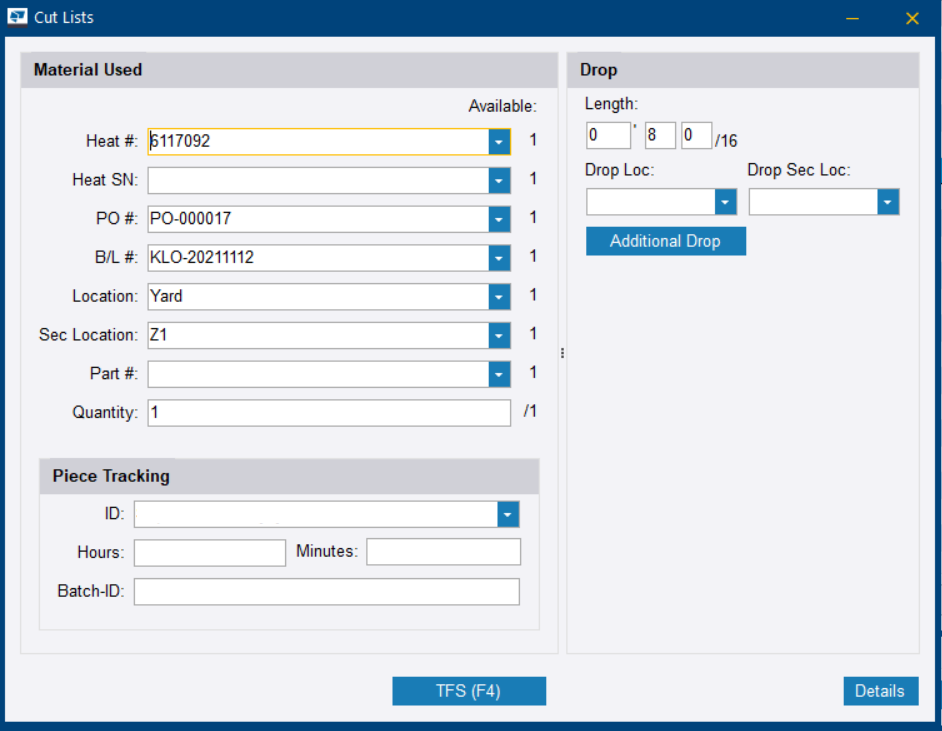The height and width of the screenshot is (731, 942).
Task: Click the Hours input field
Action: [209, 551]
